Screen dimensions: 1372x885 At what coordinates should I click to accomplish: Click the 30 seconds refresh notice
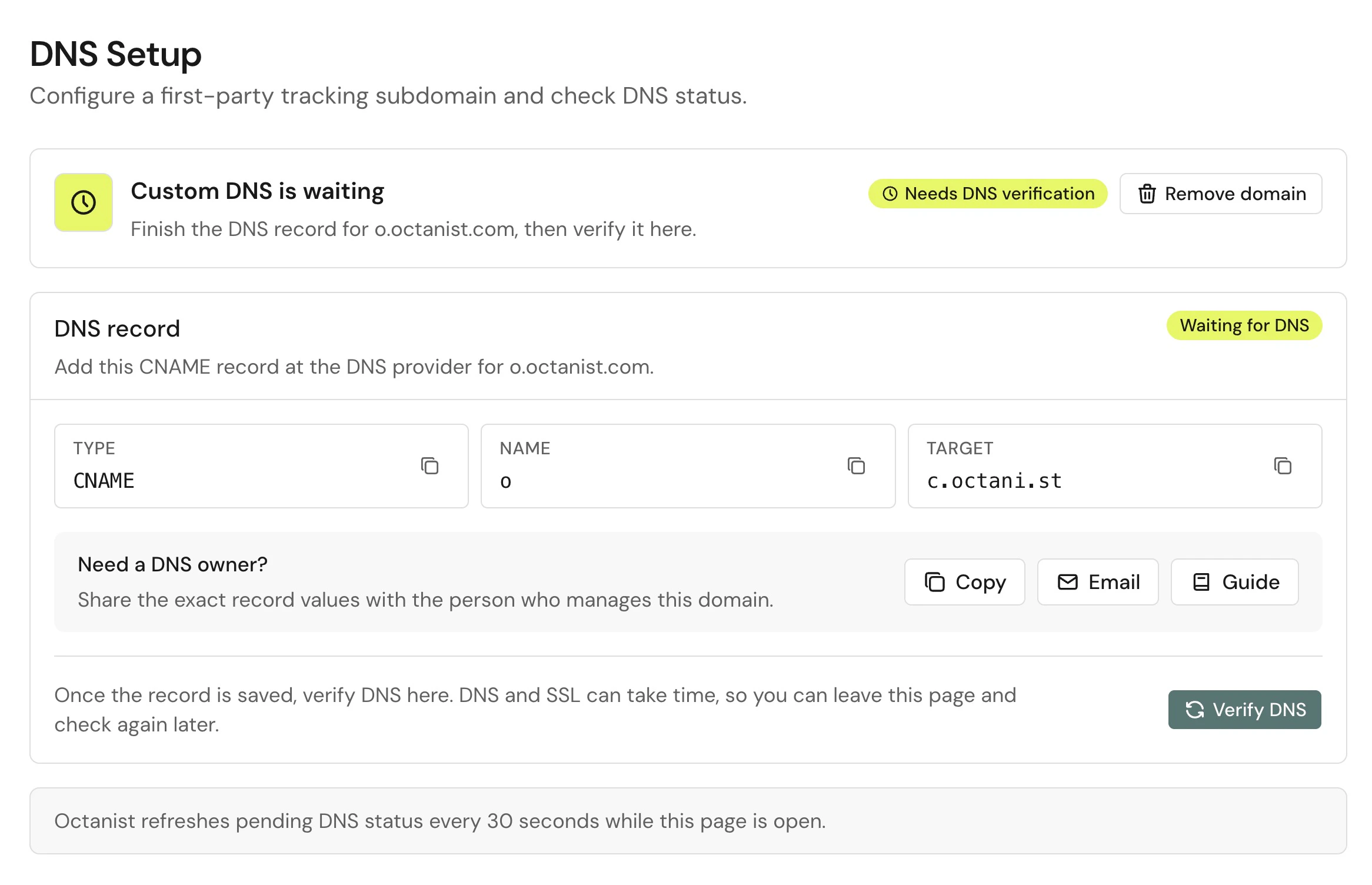pyautogui.click(x=440, y=821)
